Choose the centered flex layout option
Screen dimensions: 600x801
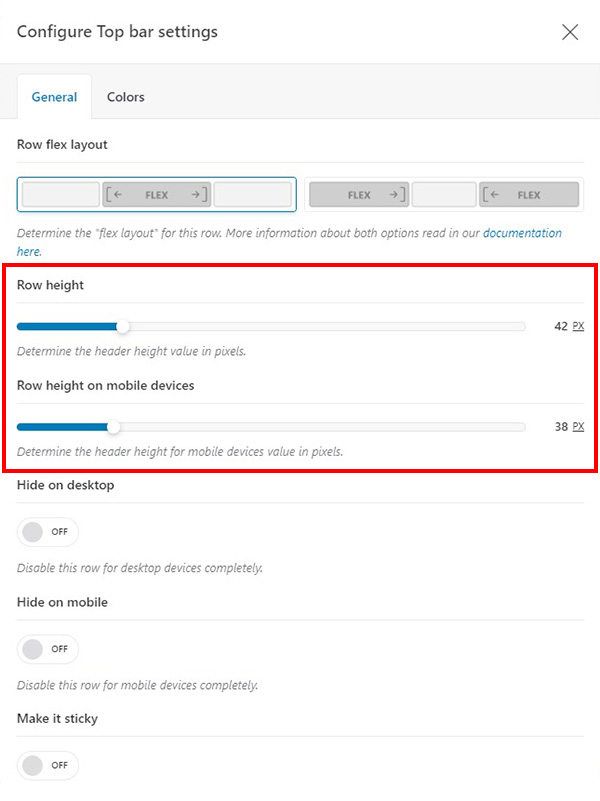(157, 195)
